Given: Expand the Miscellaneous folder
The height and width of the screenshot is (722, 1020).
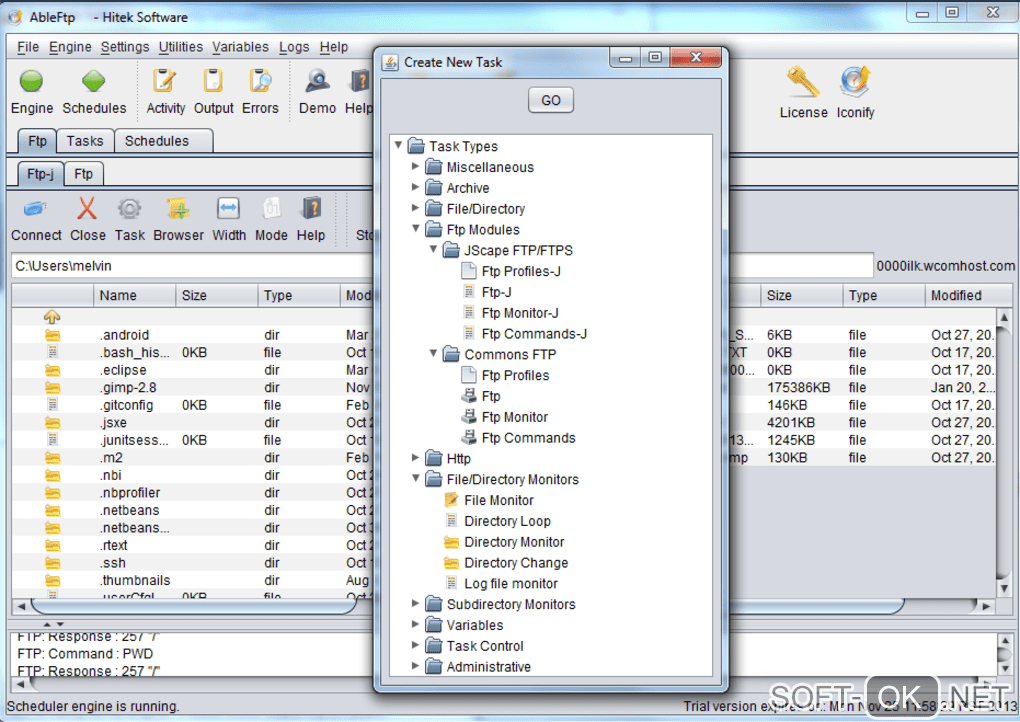Looking at the screenshot, I should (x=416, y=167).
